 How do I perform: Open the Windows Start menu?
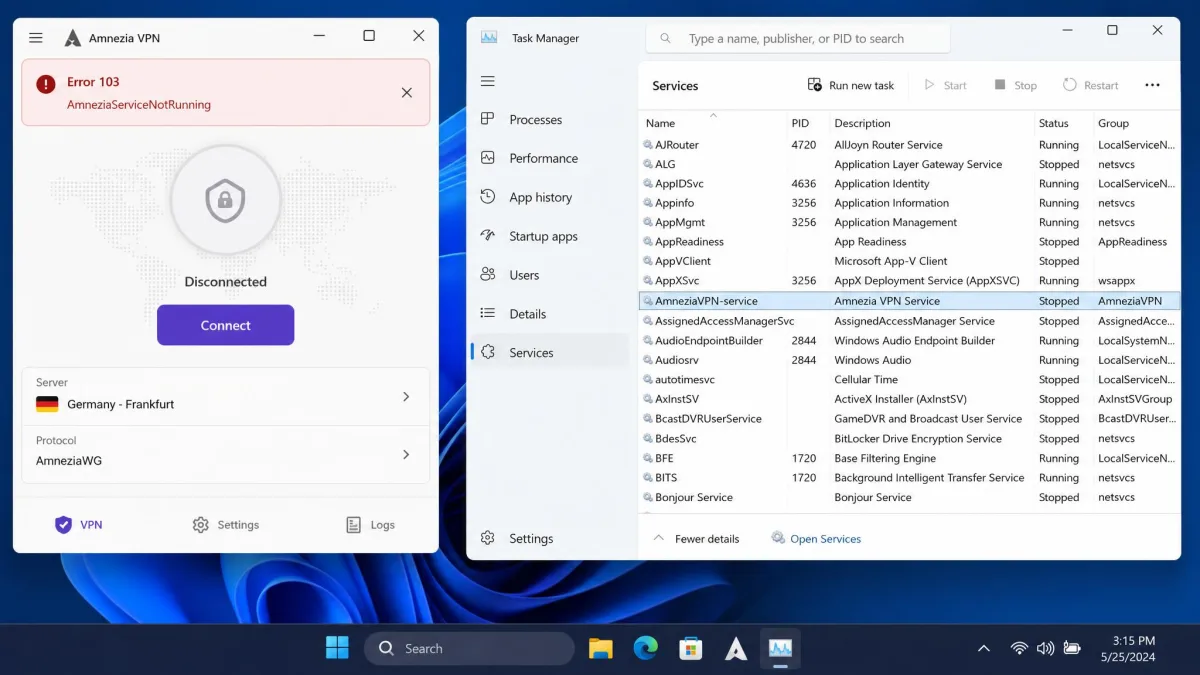click(337, 648)
